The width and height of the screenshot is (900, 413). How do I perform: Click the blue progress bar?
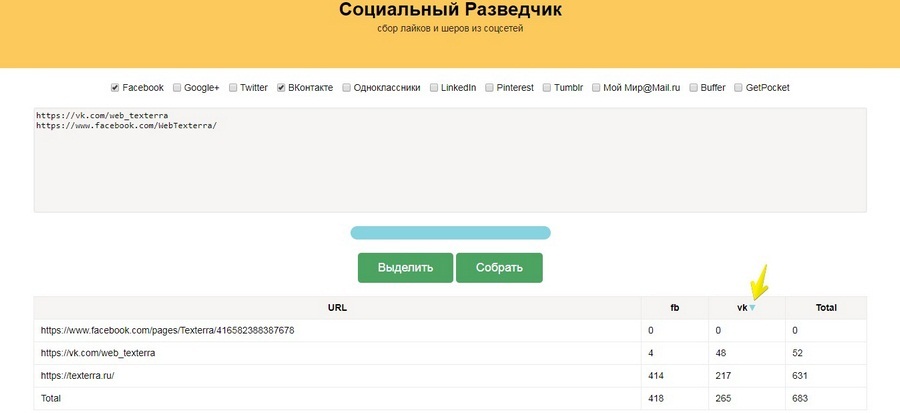click(x=451, y=232)
